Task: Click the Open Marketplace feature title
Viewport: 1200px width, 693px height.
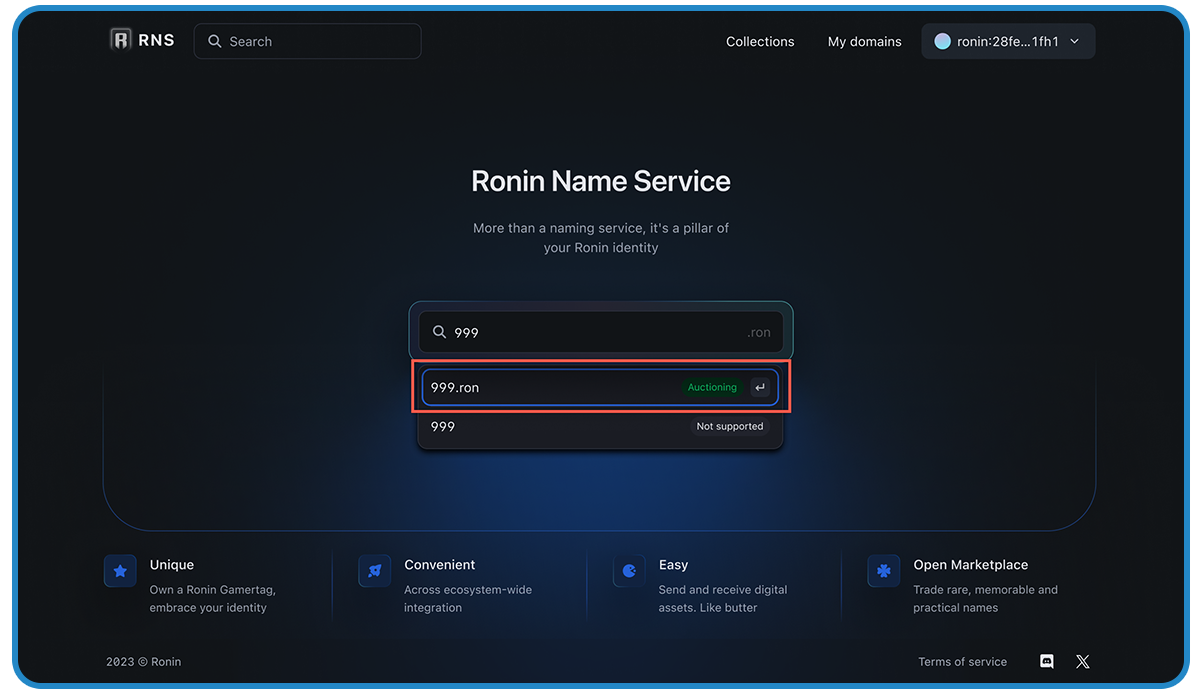Action: 971,565
